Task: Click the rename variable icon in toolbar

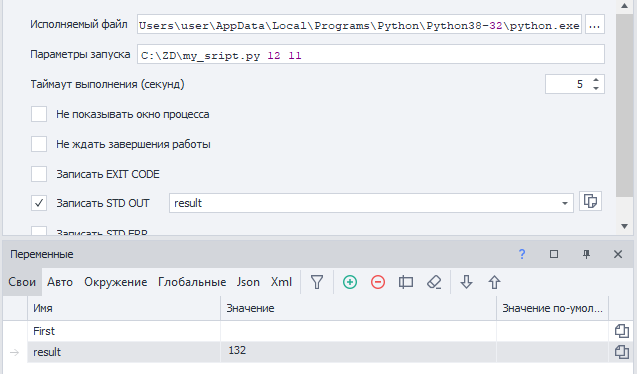Action: tap(406, 282)
